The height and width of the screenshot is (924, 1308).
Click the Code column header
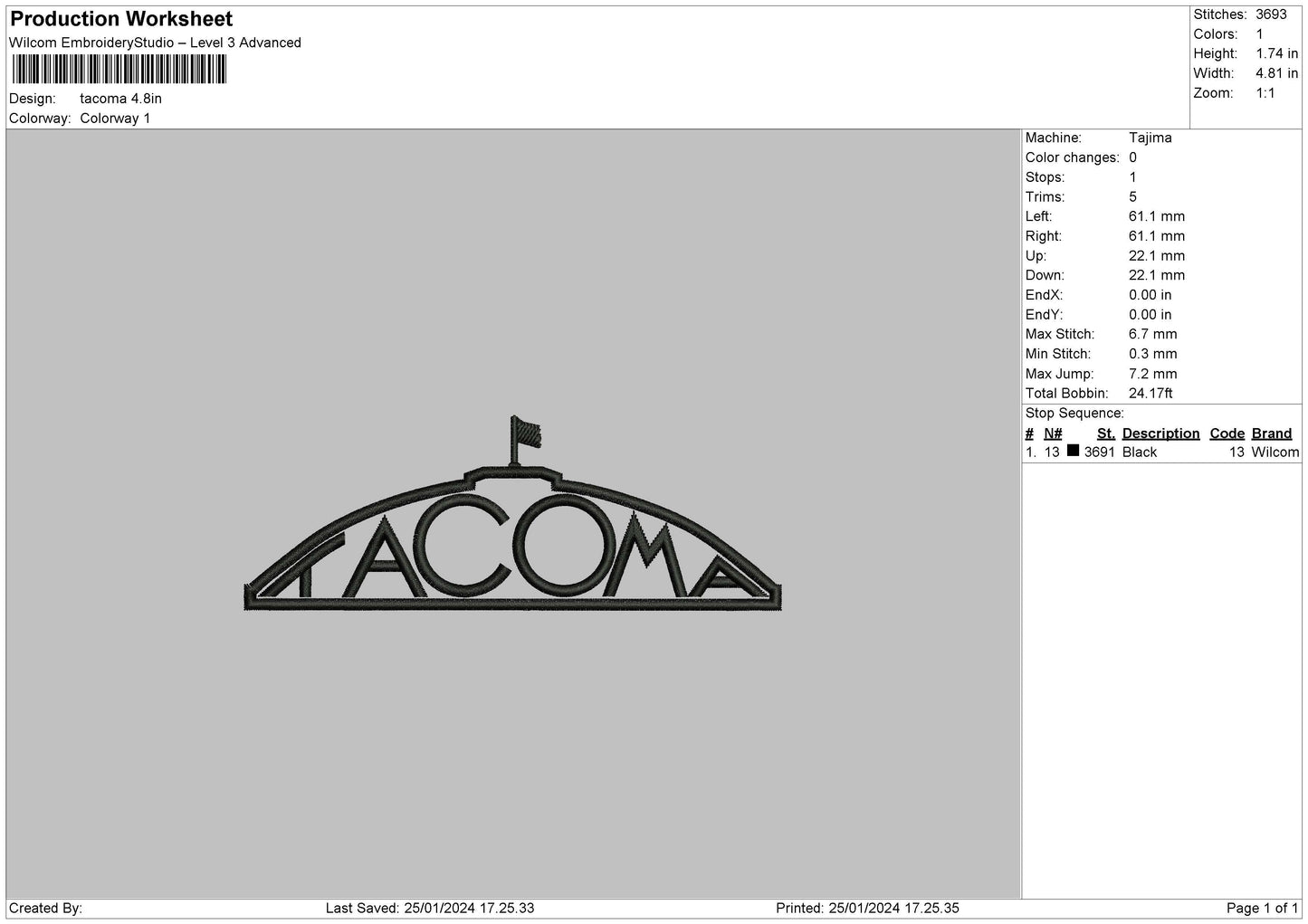pos(1227,433)
